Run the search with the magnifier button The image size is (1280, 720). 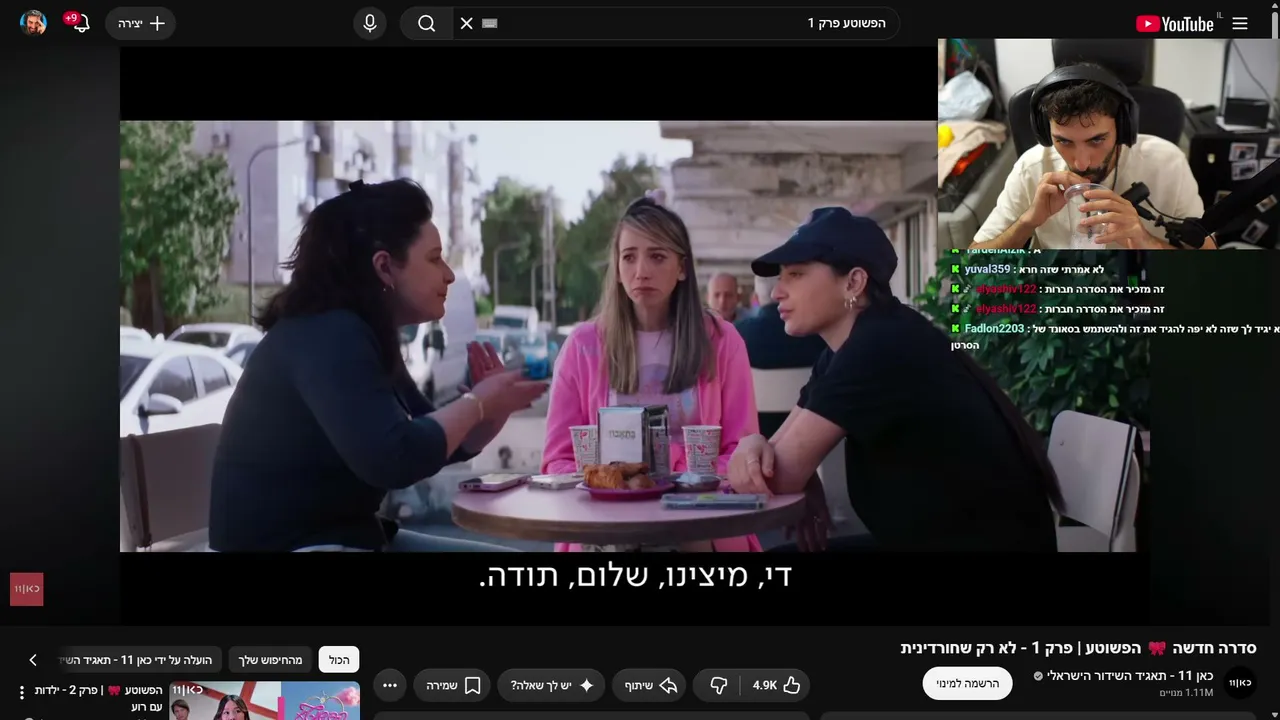pyautogui.click(x=427, y=23)
